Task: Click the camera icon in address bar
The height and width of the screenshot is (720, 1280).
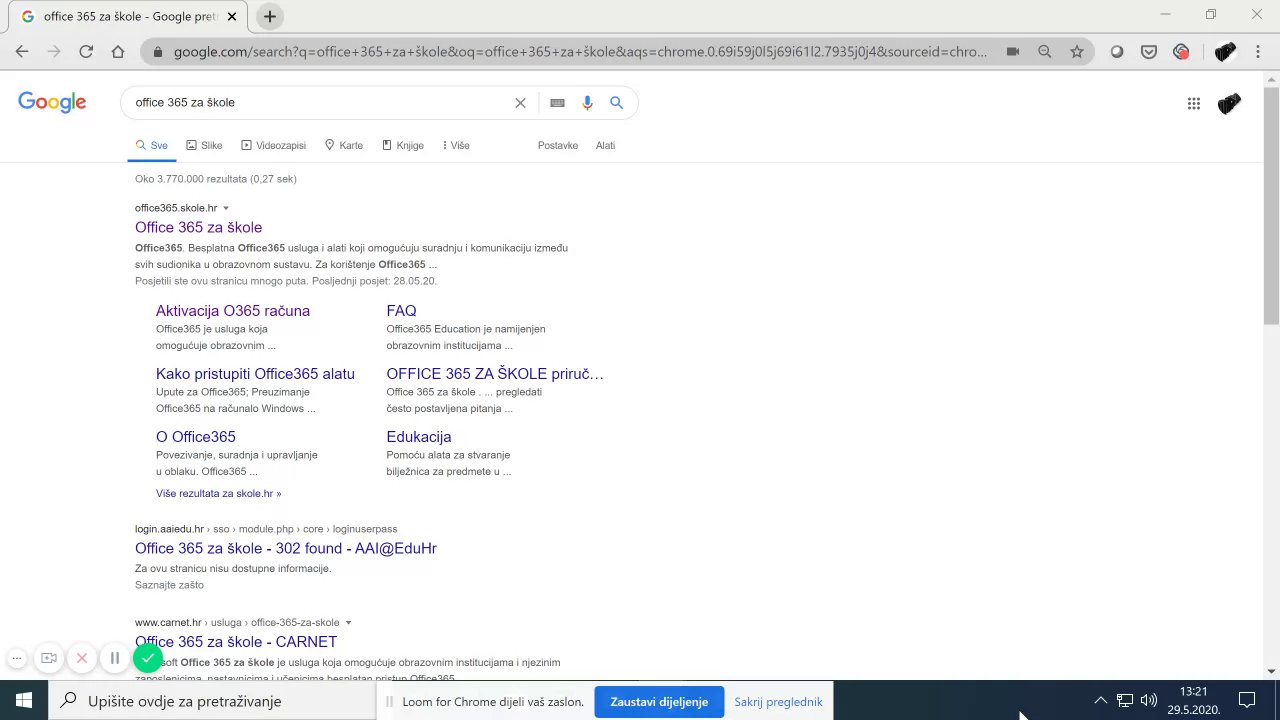Action: pos(1013,52)
